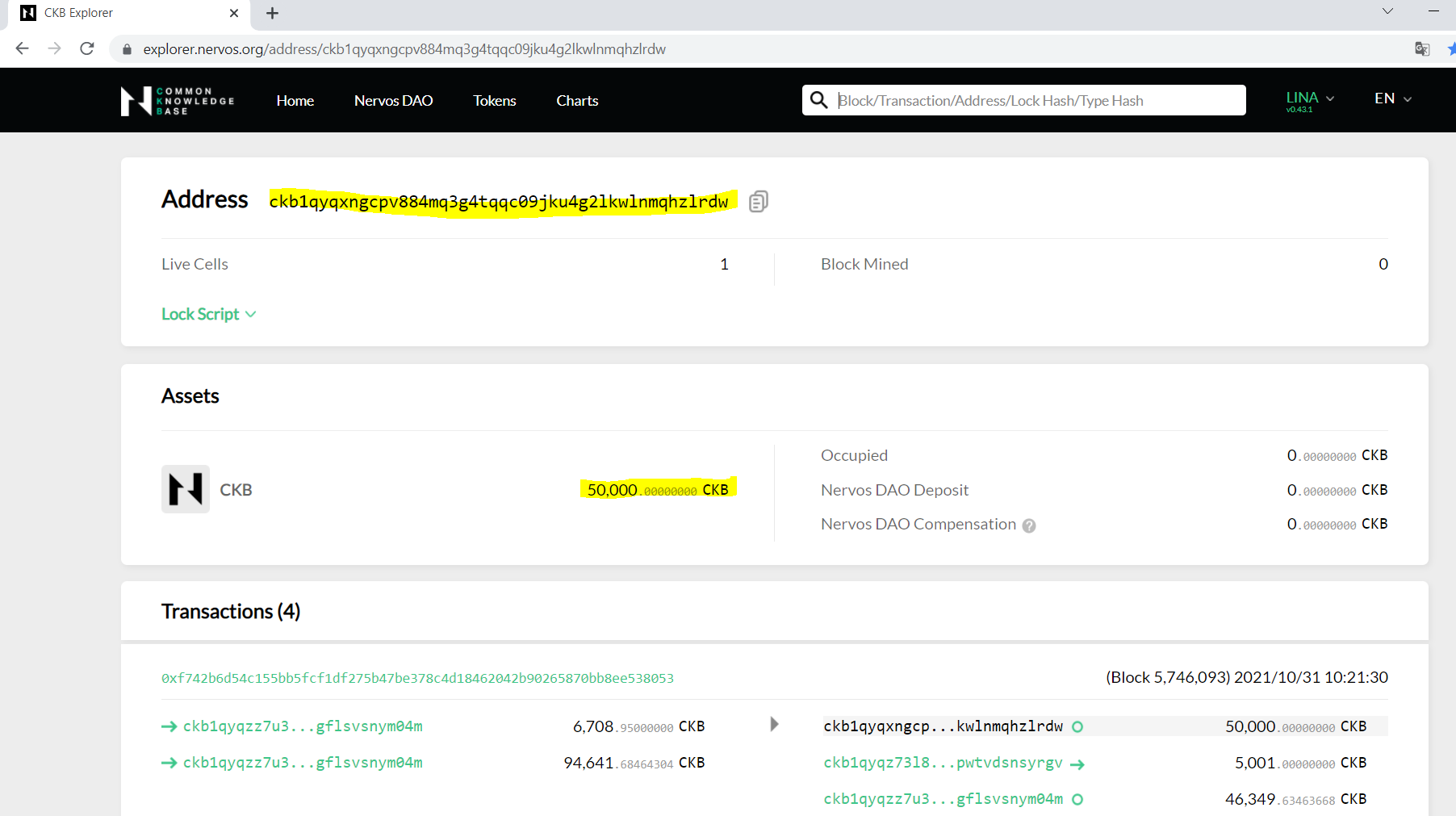The height and width of the screenshot is (816, 1456).
Task: Click the search magnifier icon
Action: [x=819, y=100]
